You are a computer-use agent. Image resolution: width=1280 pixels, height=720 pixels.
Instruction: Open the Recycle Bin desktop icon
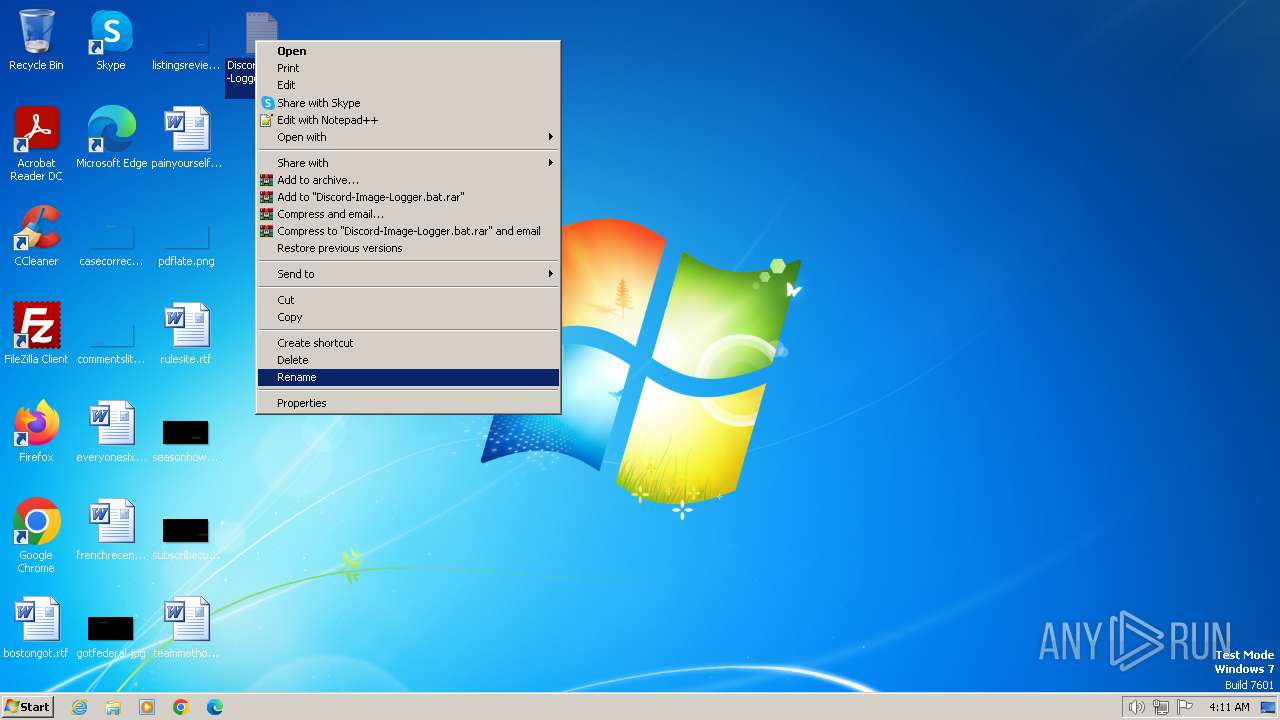tap(36, 40)
